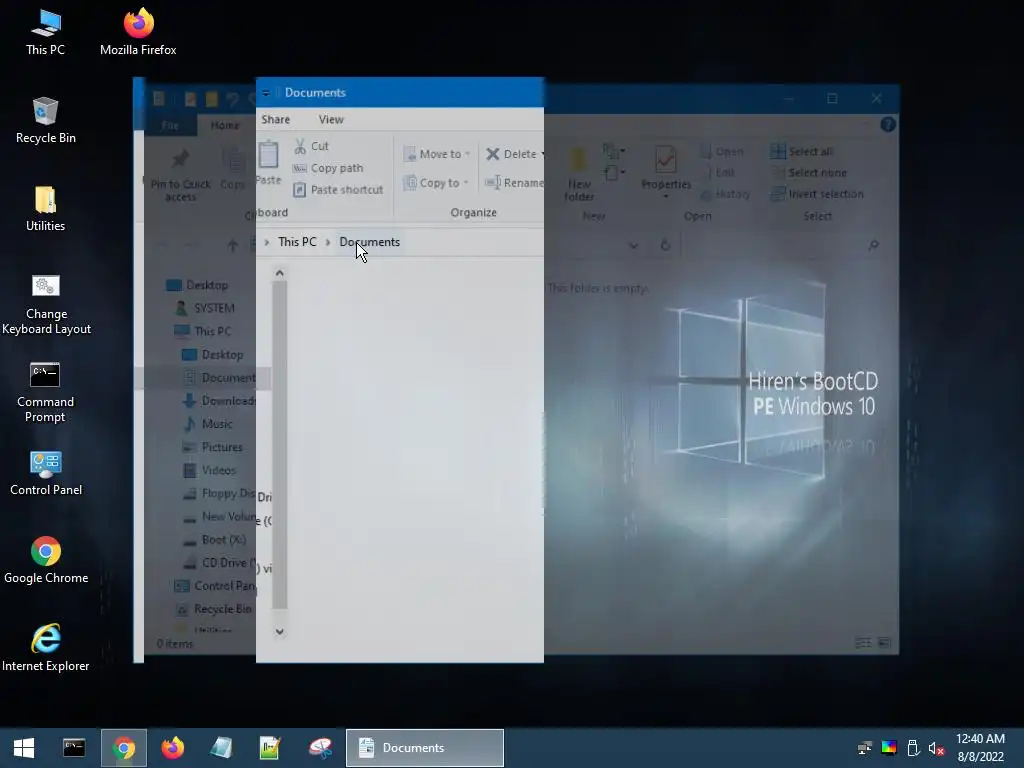This screenshot has height=768, width=1024.
Task: Click Select none in the ribbon
Action: pos(808,173)
